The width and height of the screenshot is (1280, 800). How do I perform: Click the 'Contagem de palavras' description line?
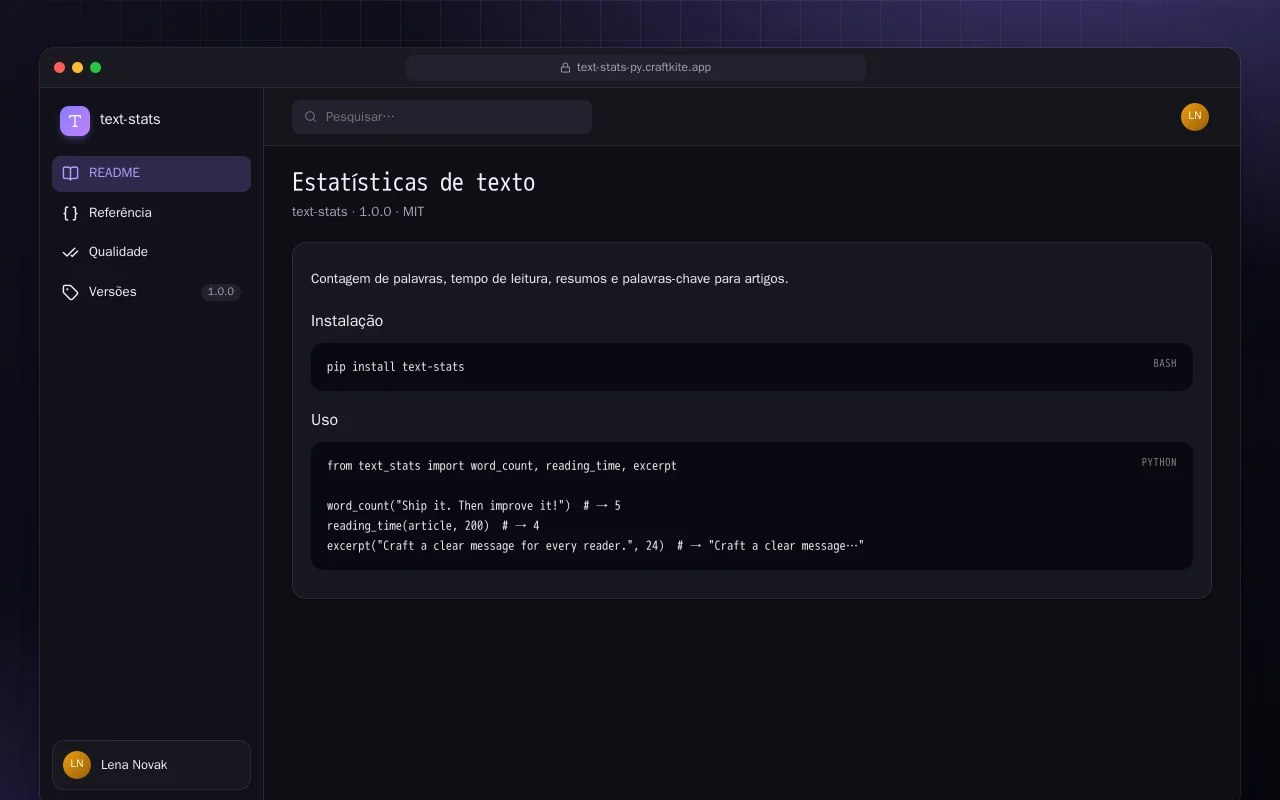(x=549, y=279)
